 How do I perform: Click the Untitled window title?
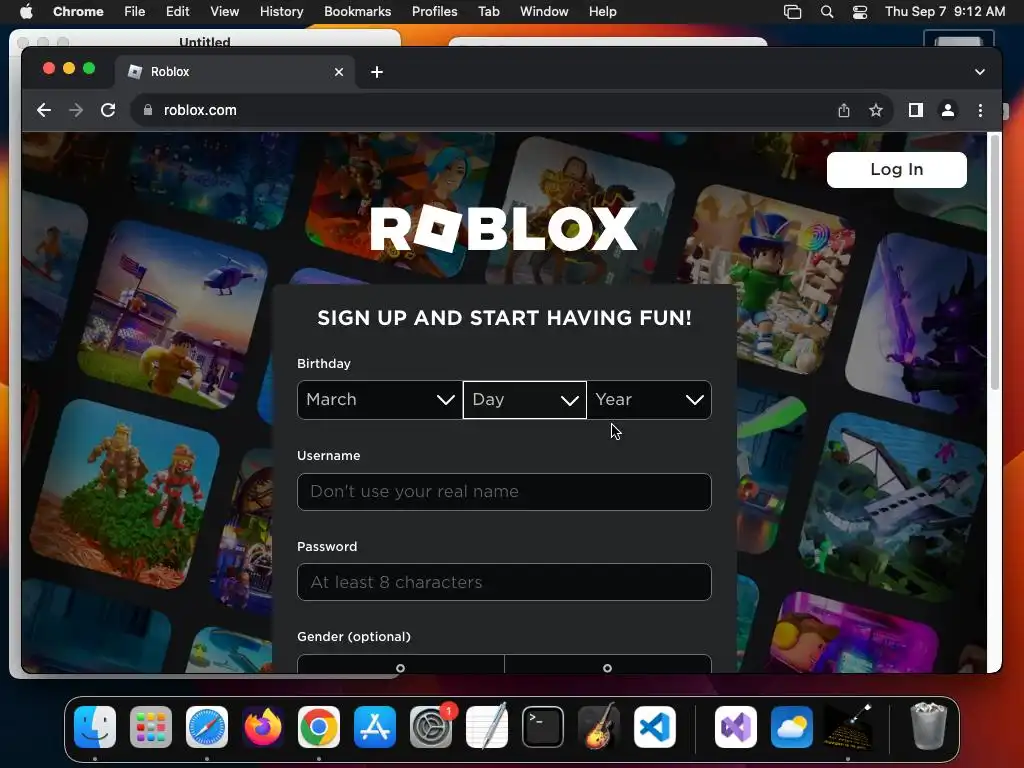tap(204, 42)
